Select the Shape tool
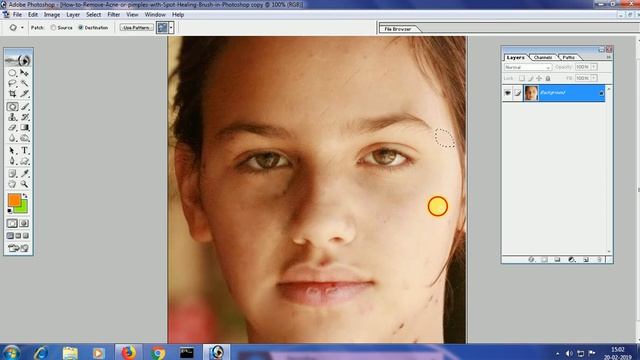The image size is (640, 360). click(x=24, y=161)
